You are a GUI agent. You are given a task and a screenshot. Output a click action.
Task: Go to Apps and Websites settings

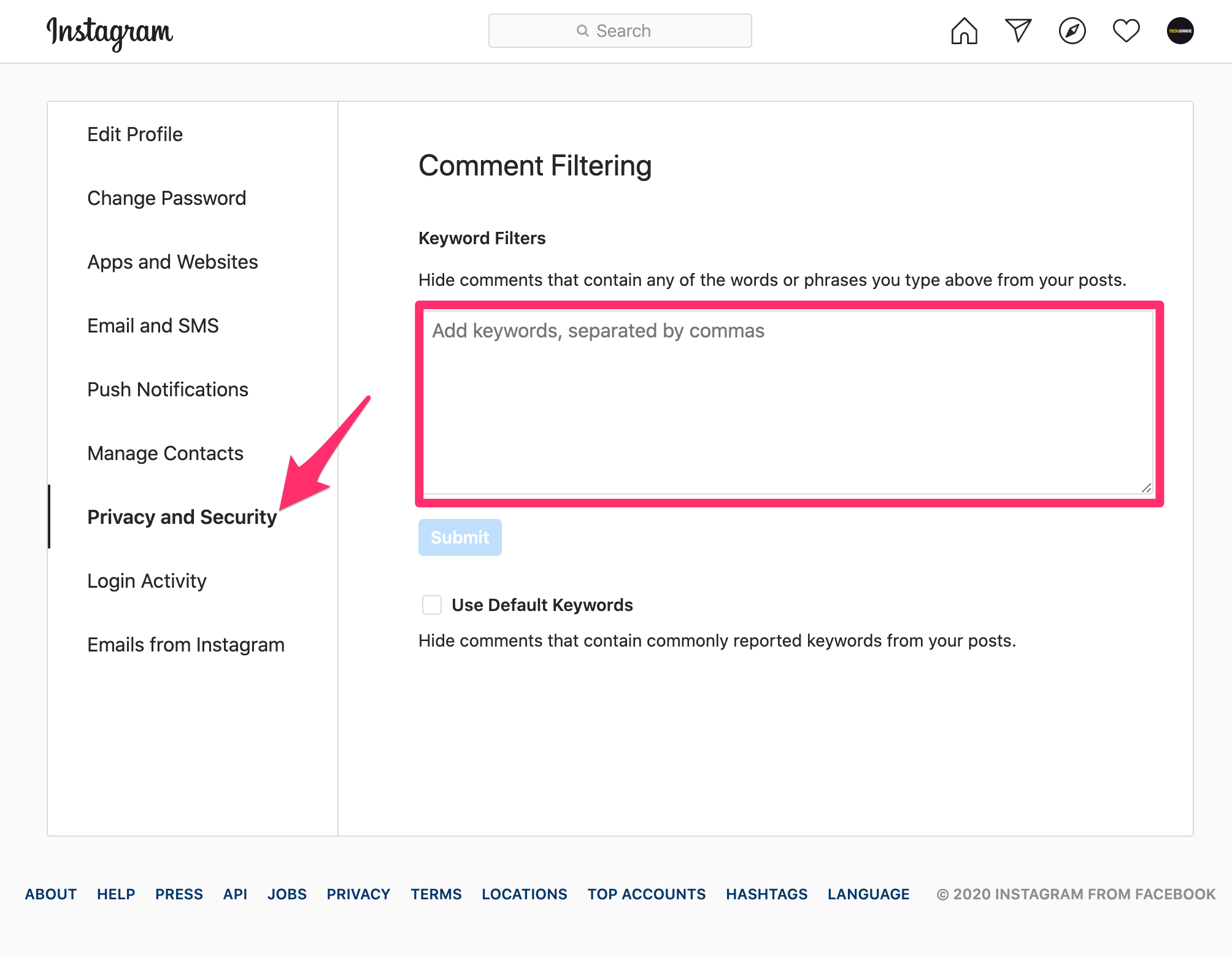point(172,262)
